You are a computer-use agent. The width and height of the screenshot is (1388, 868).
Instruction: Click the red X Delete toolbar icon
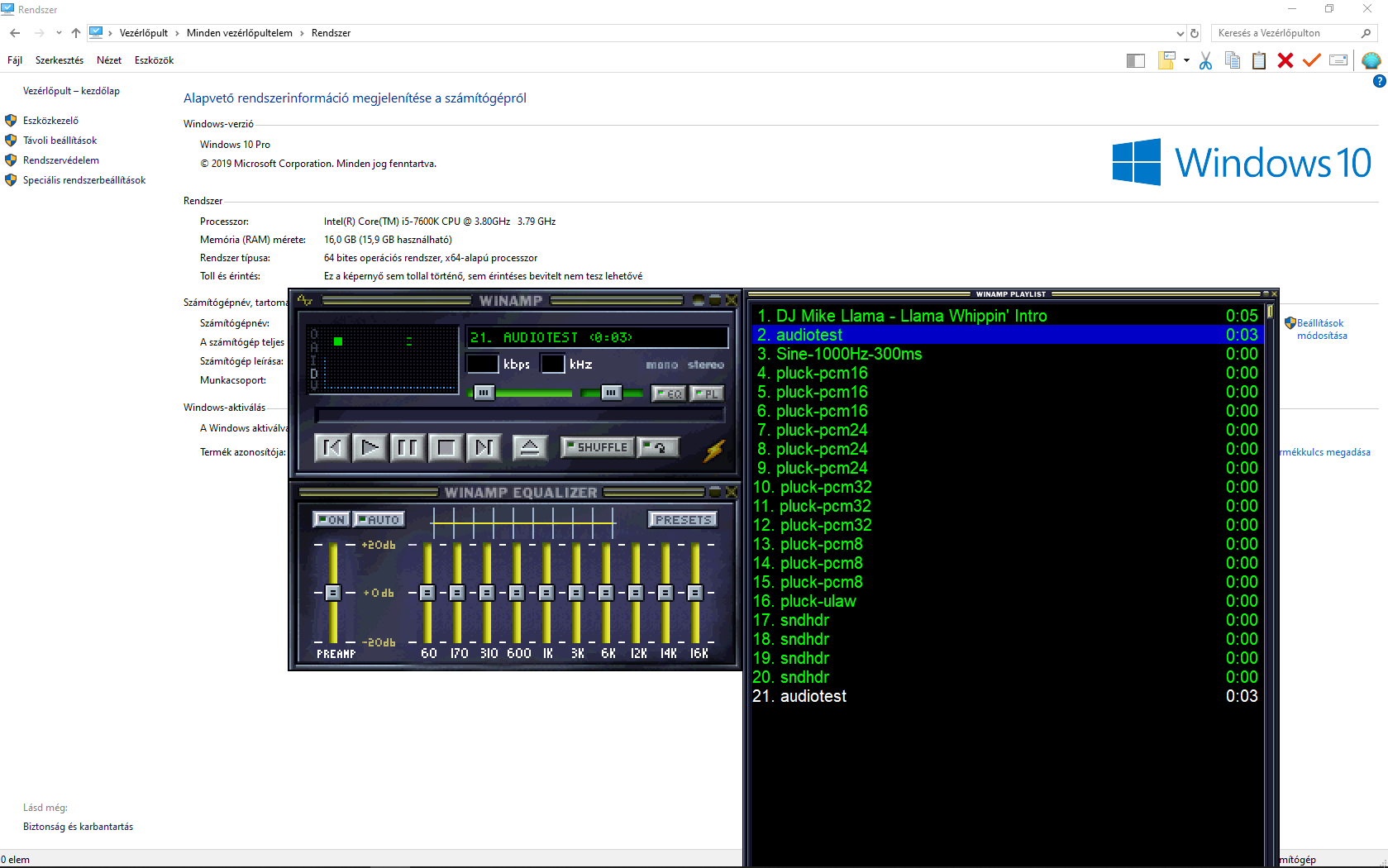tap(1285, 60)
